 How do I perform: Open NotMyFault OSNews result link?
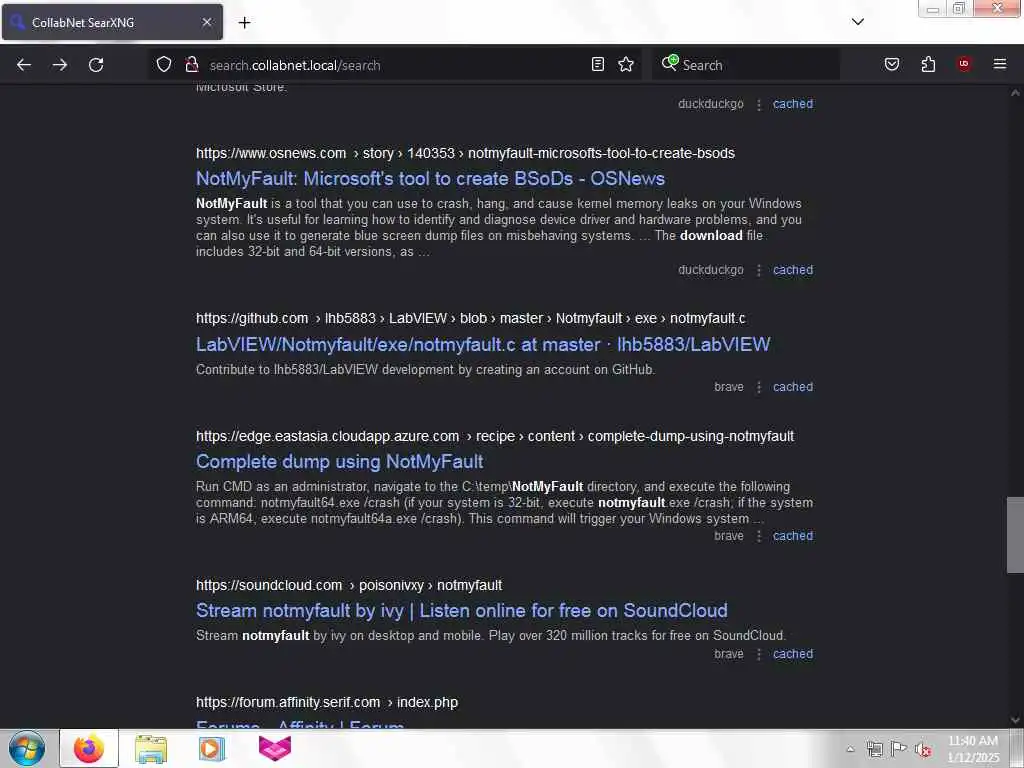pos(430,178)
